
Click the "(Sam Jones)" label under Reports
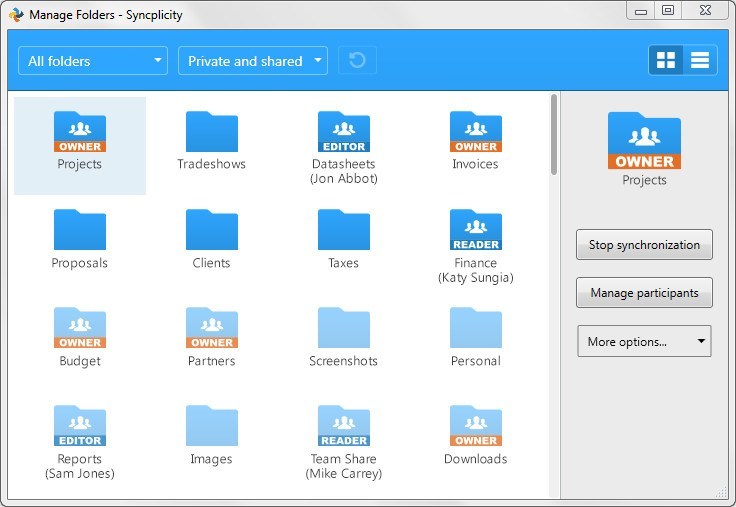80,473
